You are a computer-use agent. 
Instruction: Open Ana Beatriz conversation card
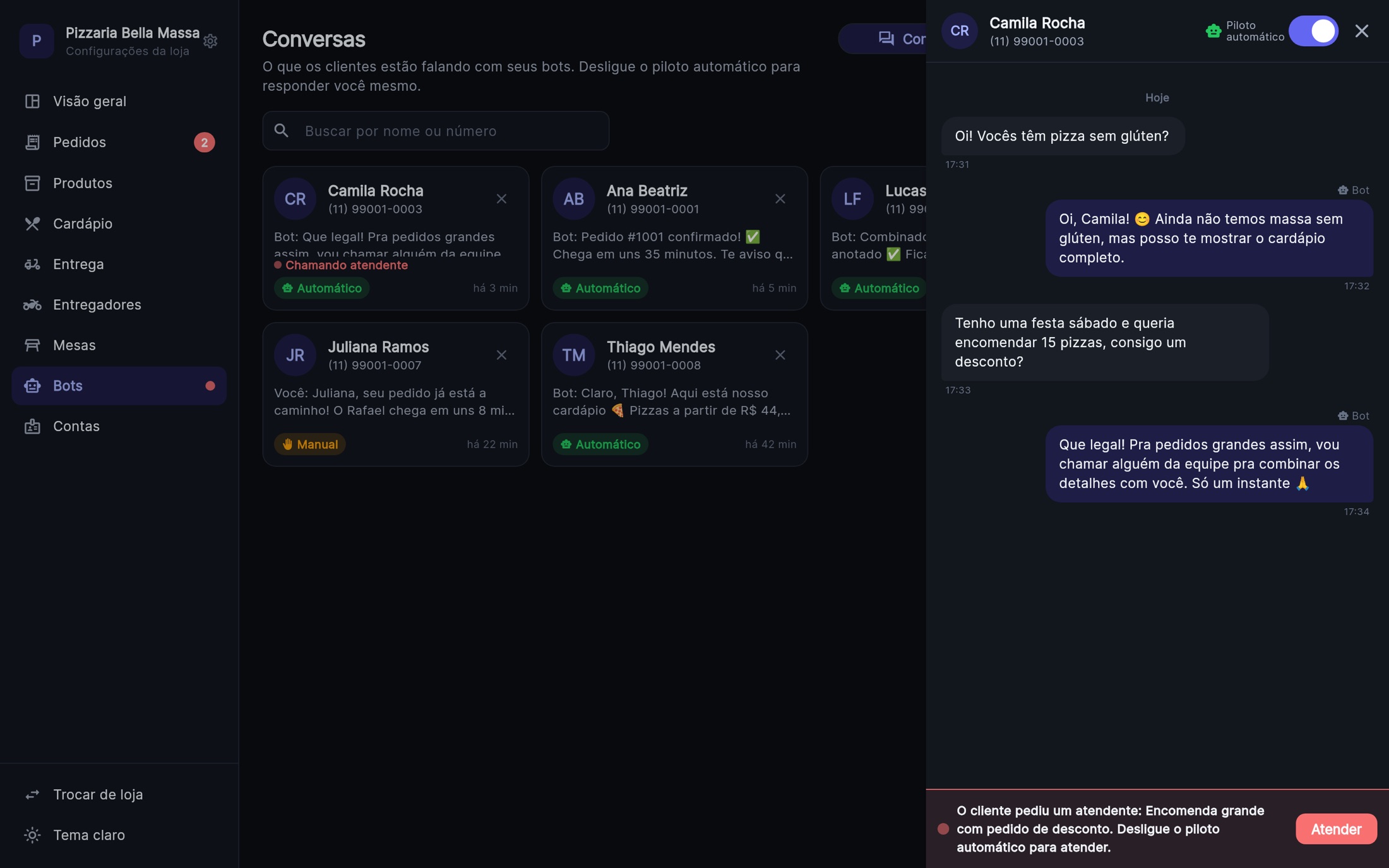pos(674,238)
